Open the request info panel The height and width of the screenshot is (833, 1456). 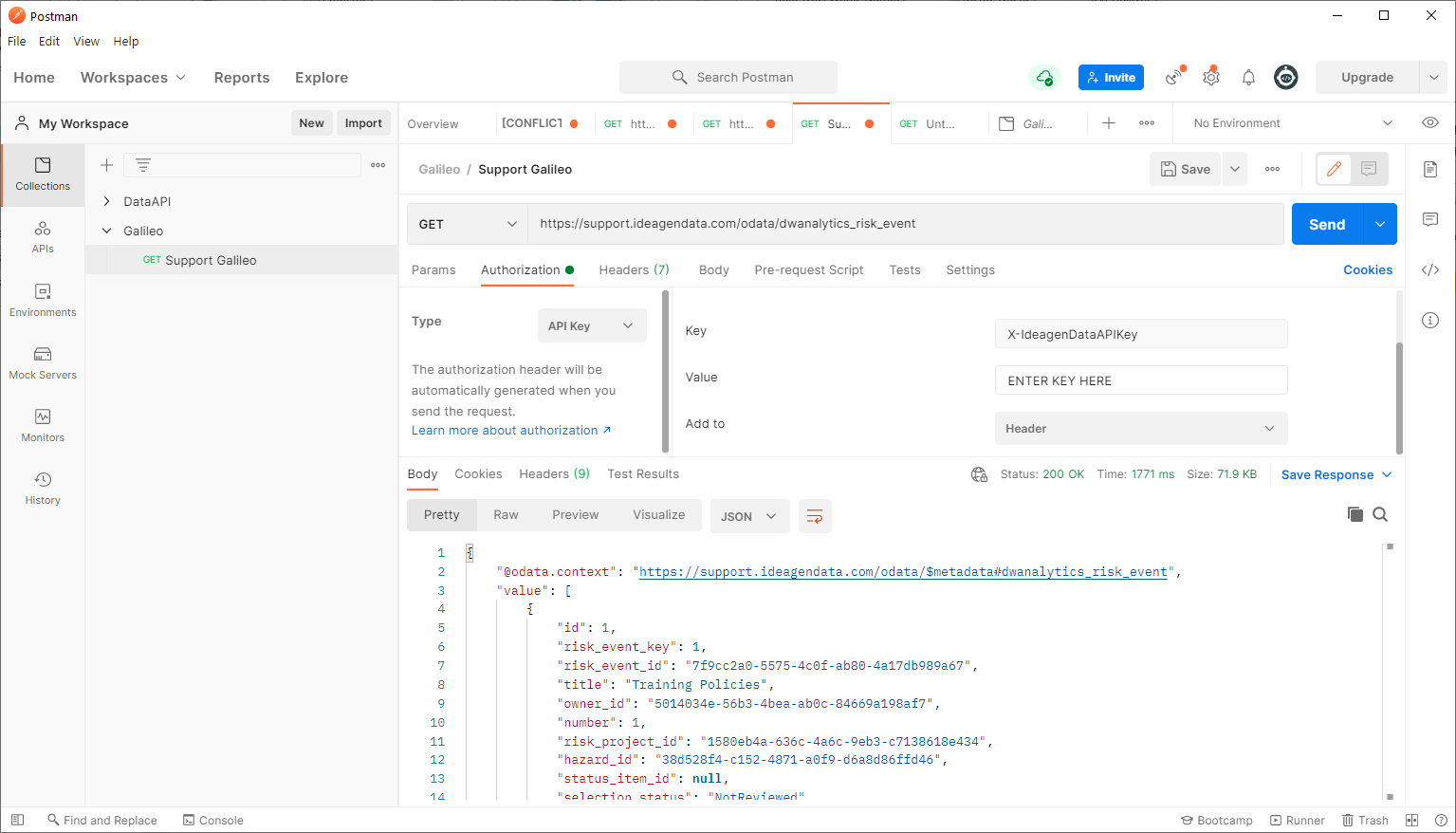pyautogui.click(x=1430, y=321)
